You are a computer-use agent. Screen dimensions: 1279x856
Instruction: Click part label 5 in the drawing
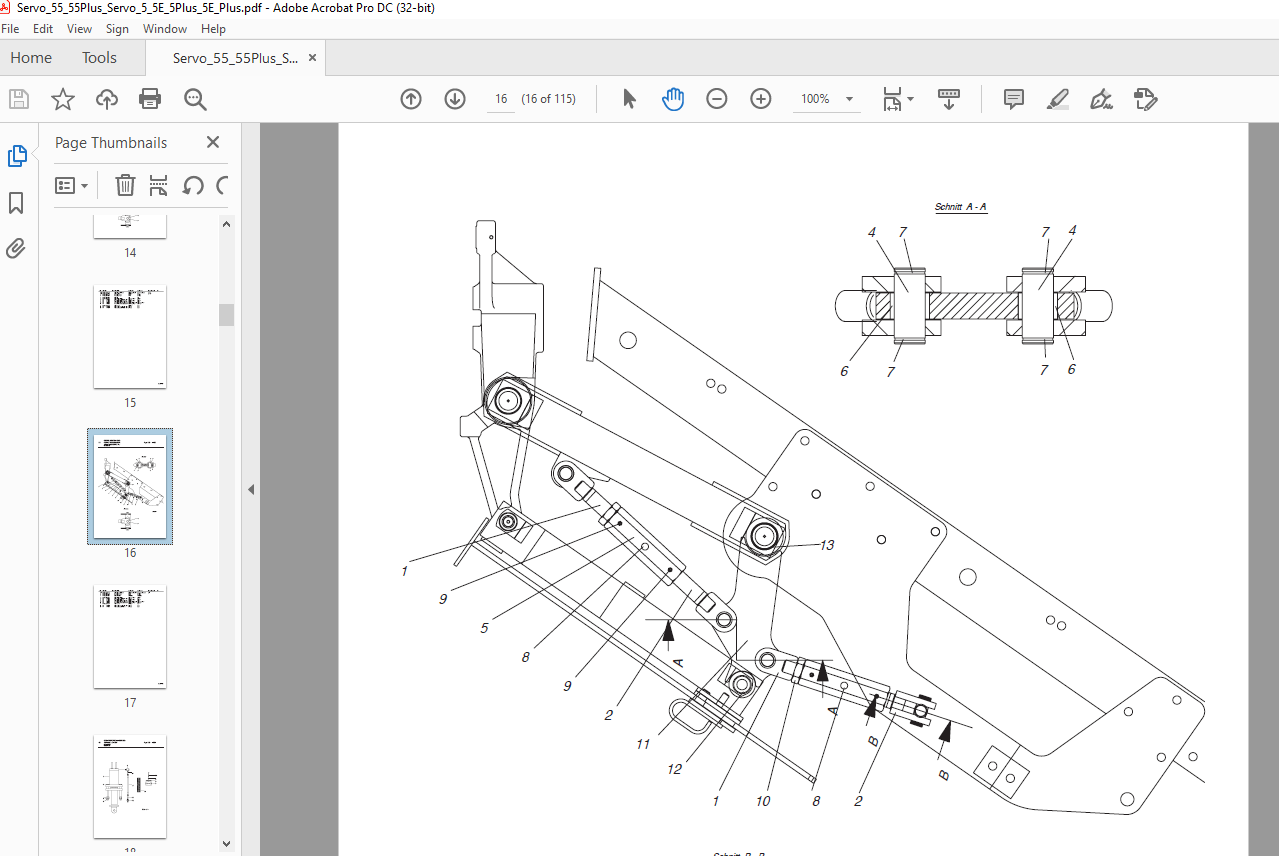pyautogui.click(x=484, y=628)
